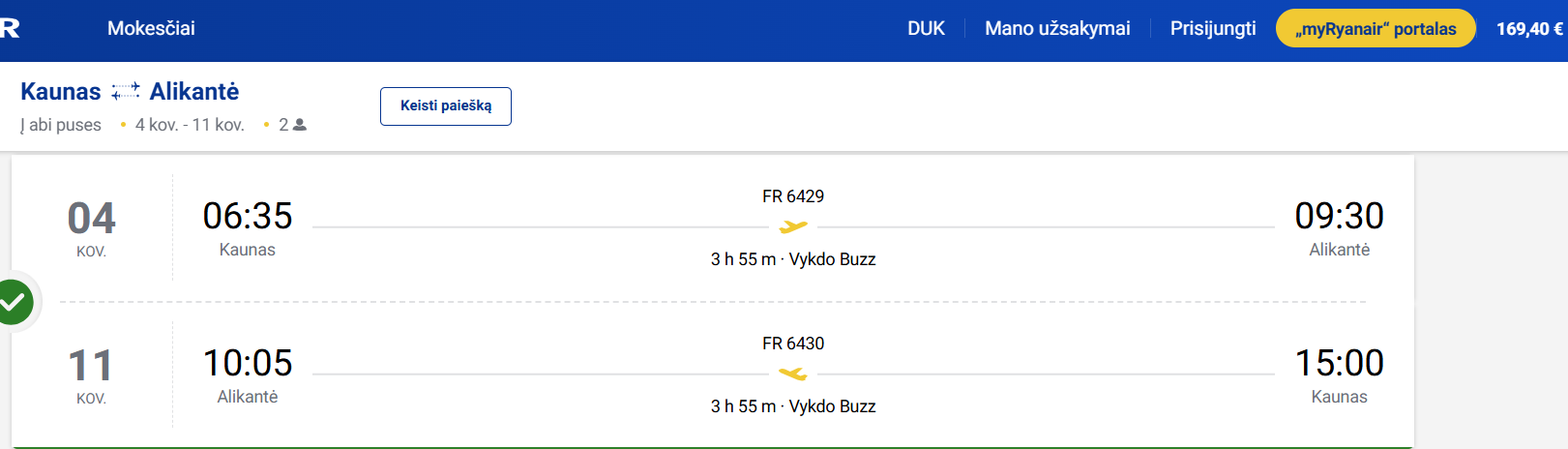
Task: Click the yellow plane icon for FR 6429
Action: [793, 227]
